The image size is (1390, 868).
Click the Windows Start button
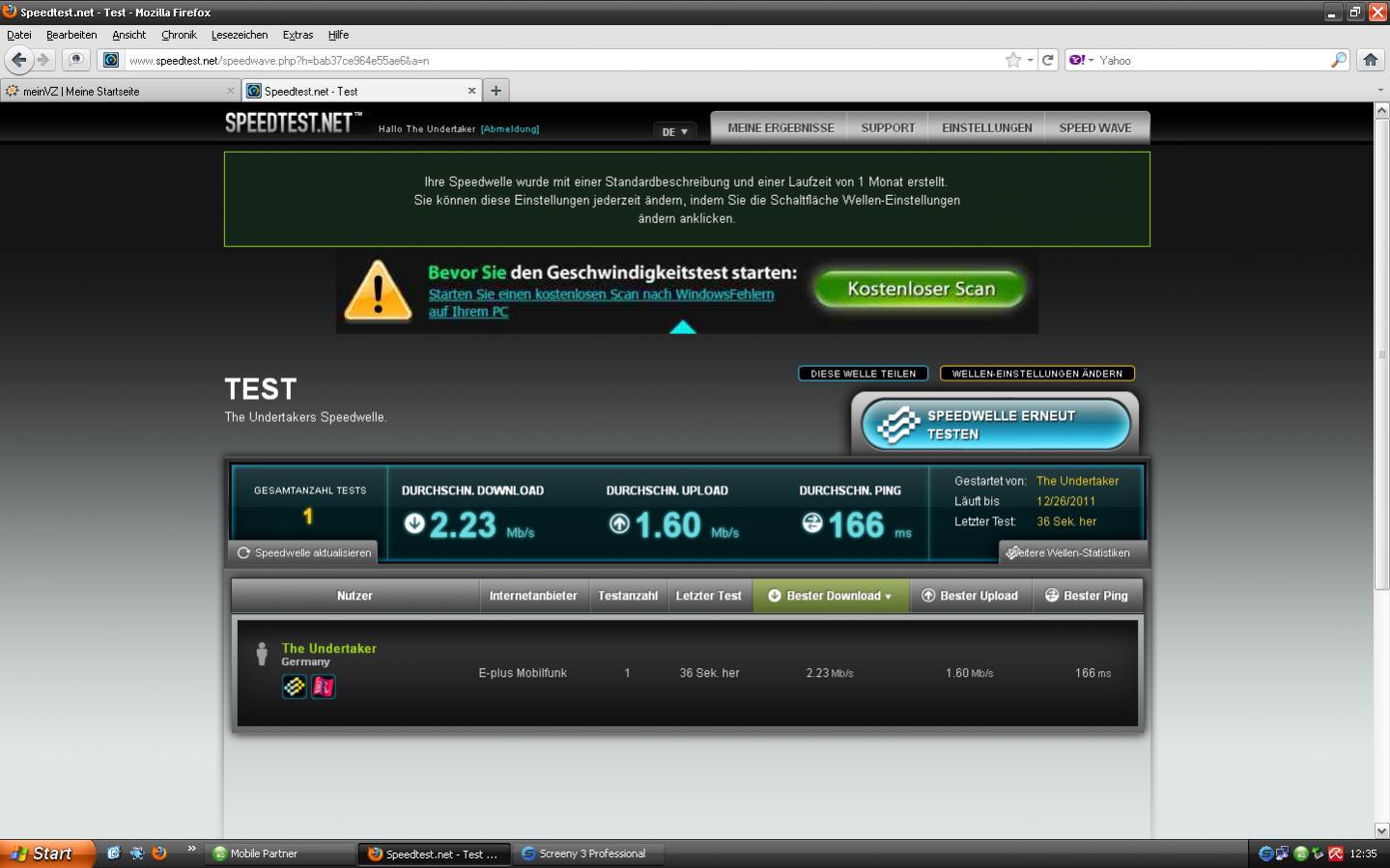[x=46, y=854]
